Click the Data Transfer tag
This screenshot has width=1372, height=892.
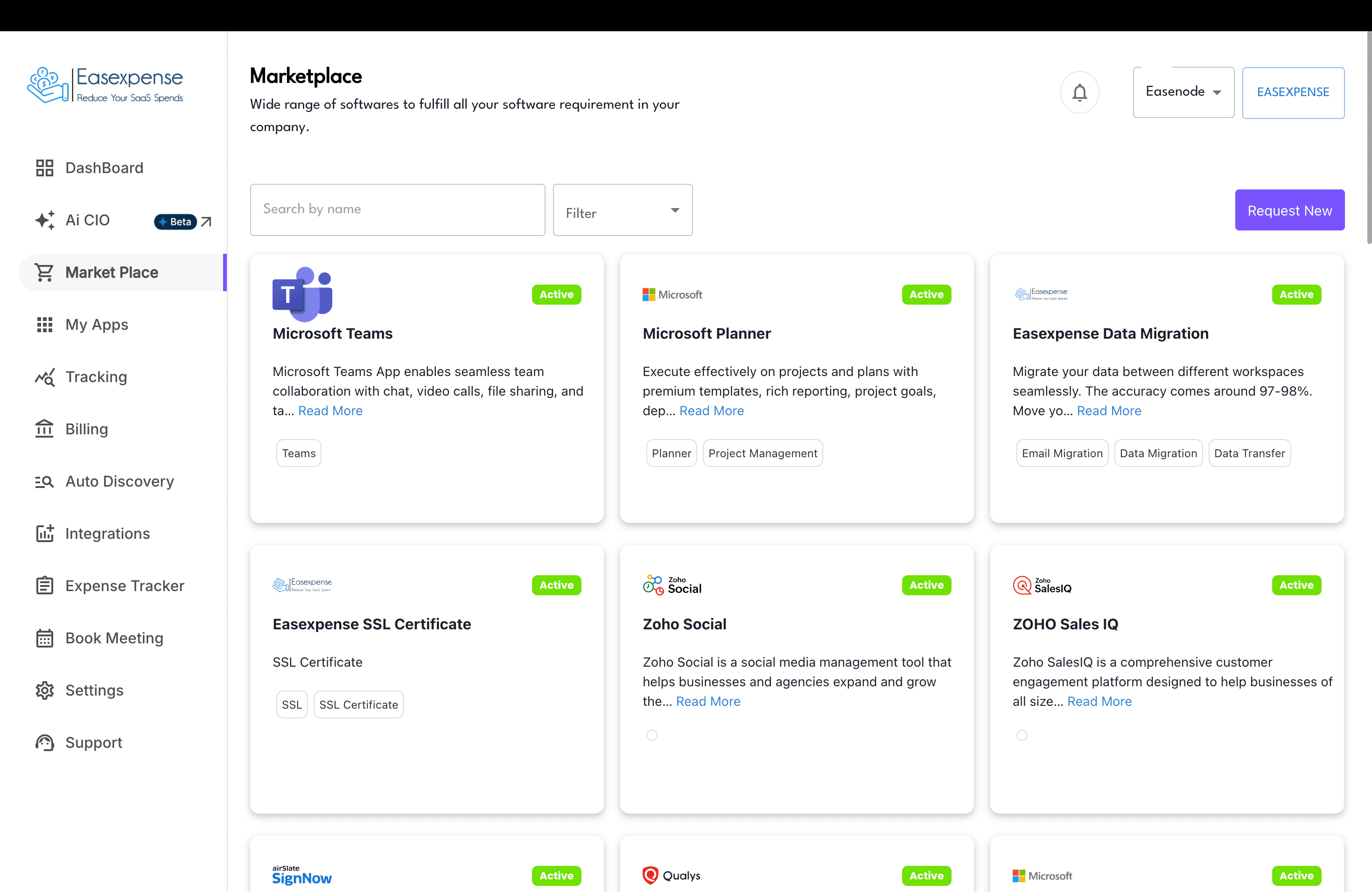(1249, 453)
